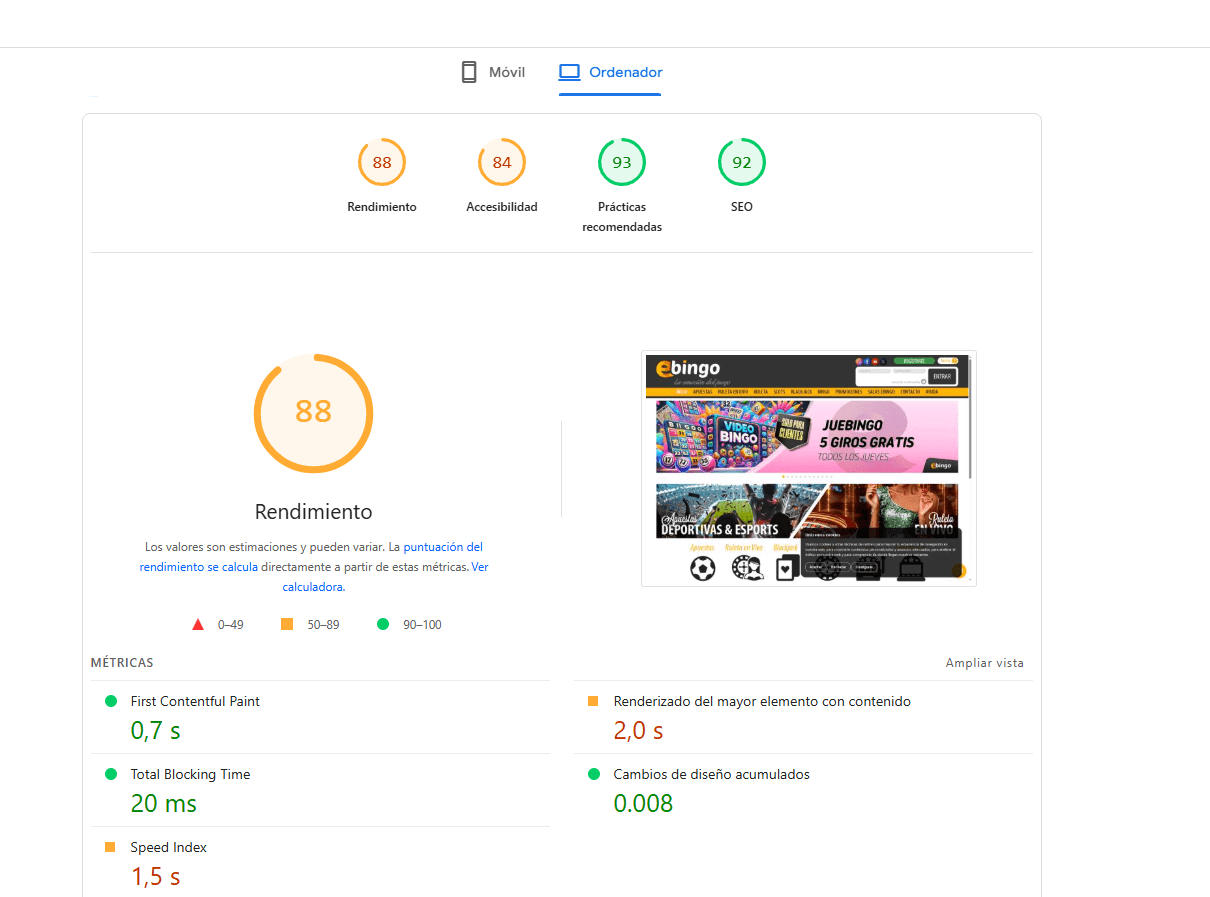Click 'Cambios de diseño acumulados' label

[x=712, y=775]
